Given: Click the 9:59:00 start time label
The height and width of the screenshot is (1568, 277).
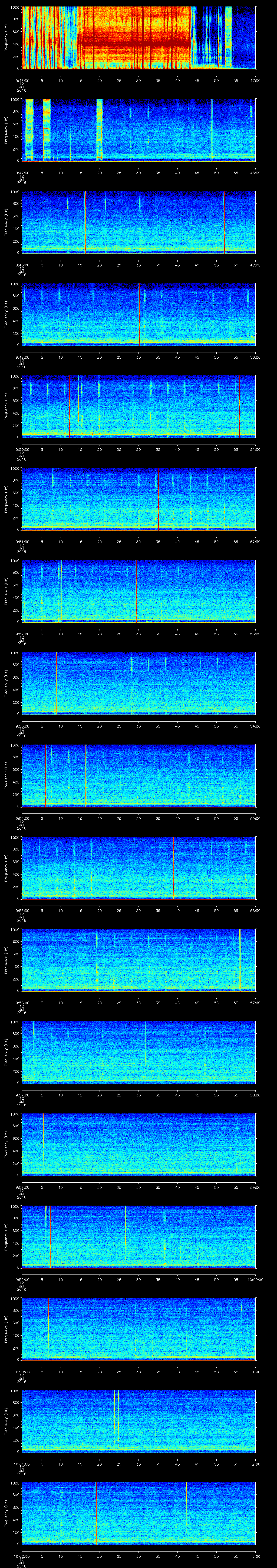Looking at the screenshot, I should (22, 1280).
